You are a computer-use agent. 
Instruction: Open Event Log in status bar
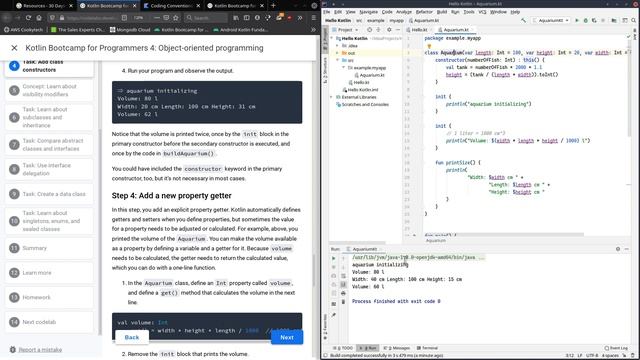(616, 348)
